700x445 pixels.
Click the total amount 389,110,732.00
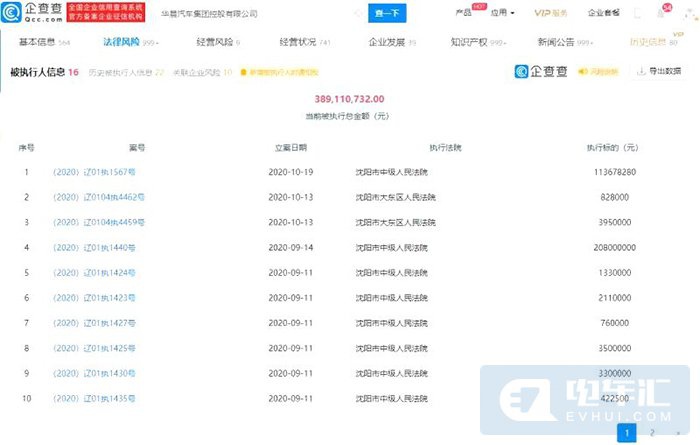click(x=349, y=99)
